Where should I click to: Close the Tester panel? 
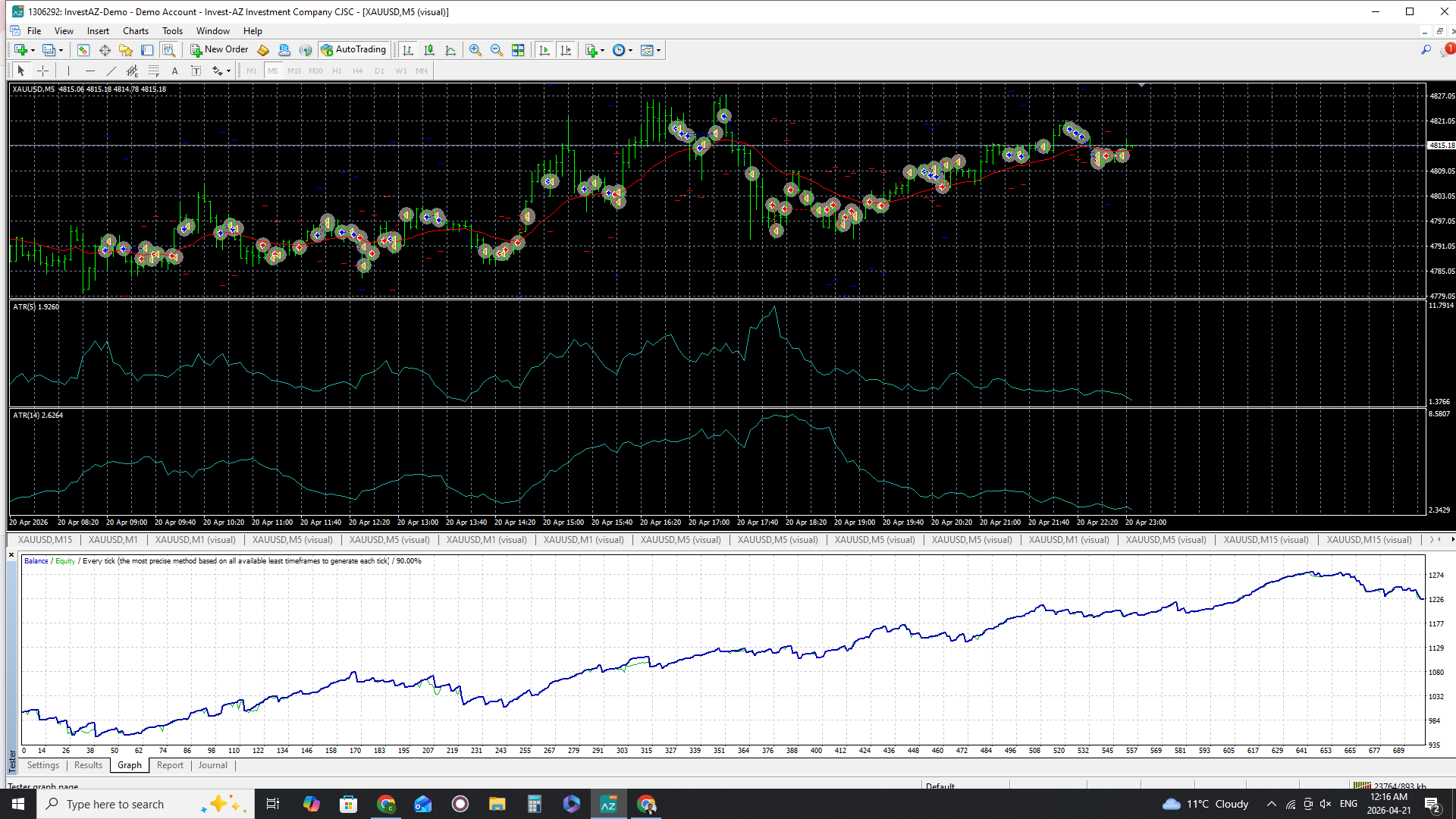tap(11, 555)
